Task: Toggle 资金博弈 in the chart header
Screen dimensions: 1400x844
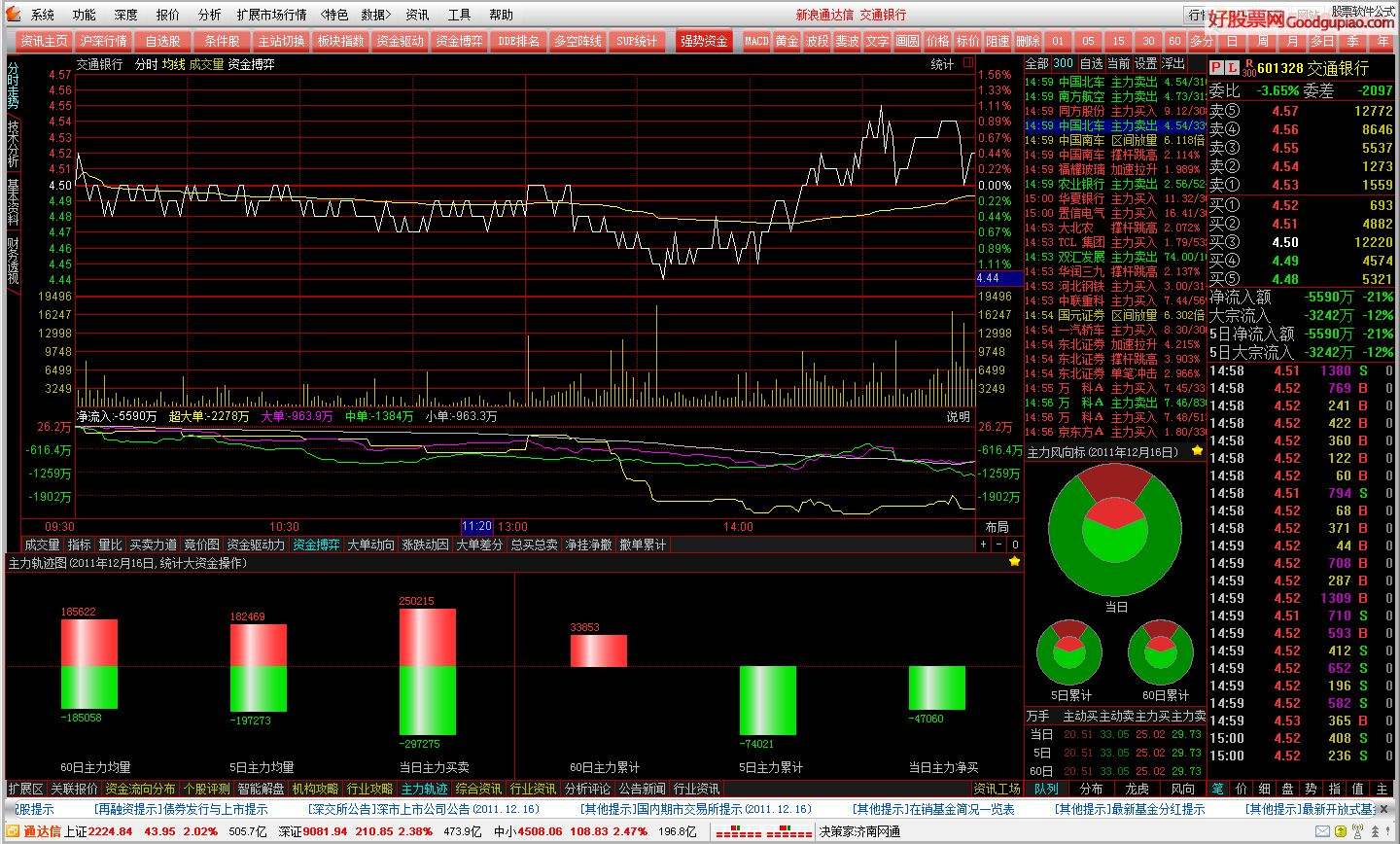Action: point(251,64)
